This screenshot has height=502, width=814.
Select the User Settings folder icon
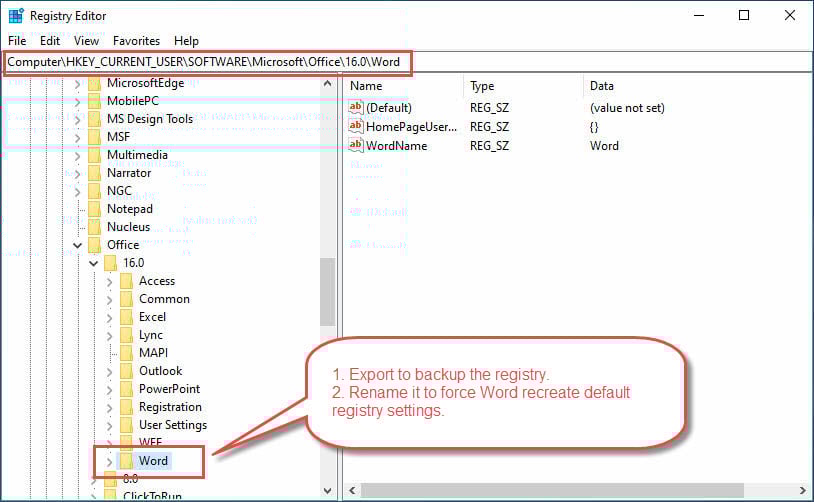point(127,425)
